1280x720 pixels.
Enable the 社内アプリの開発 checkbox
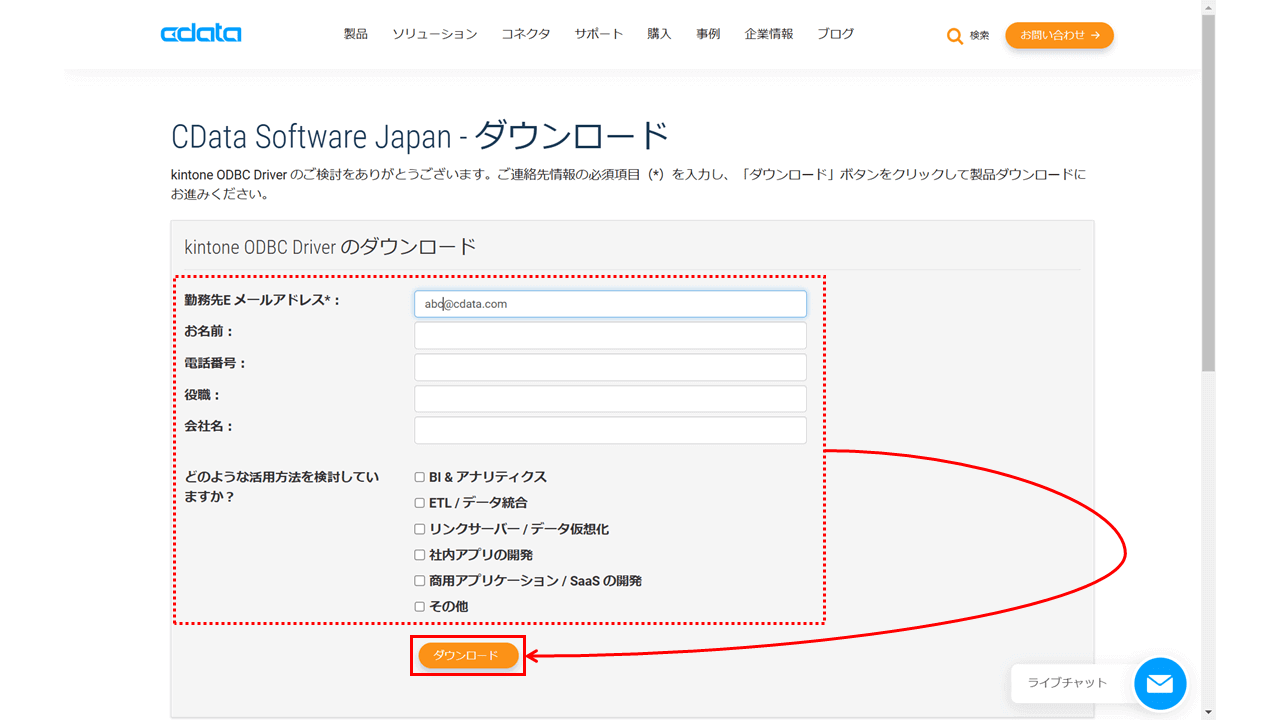[x=420, y=555]
